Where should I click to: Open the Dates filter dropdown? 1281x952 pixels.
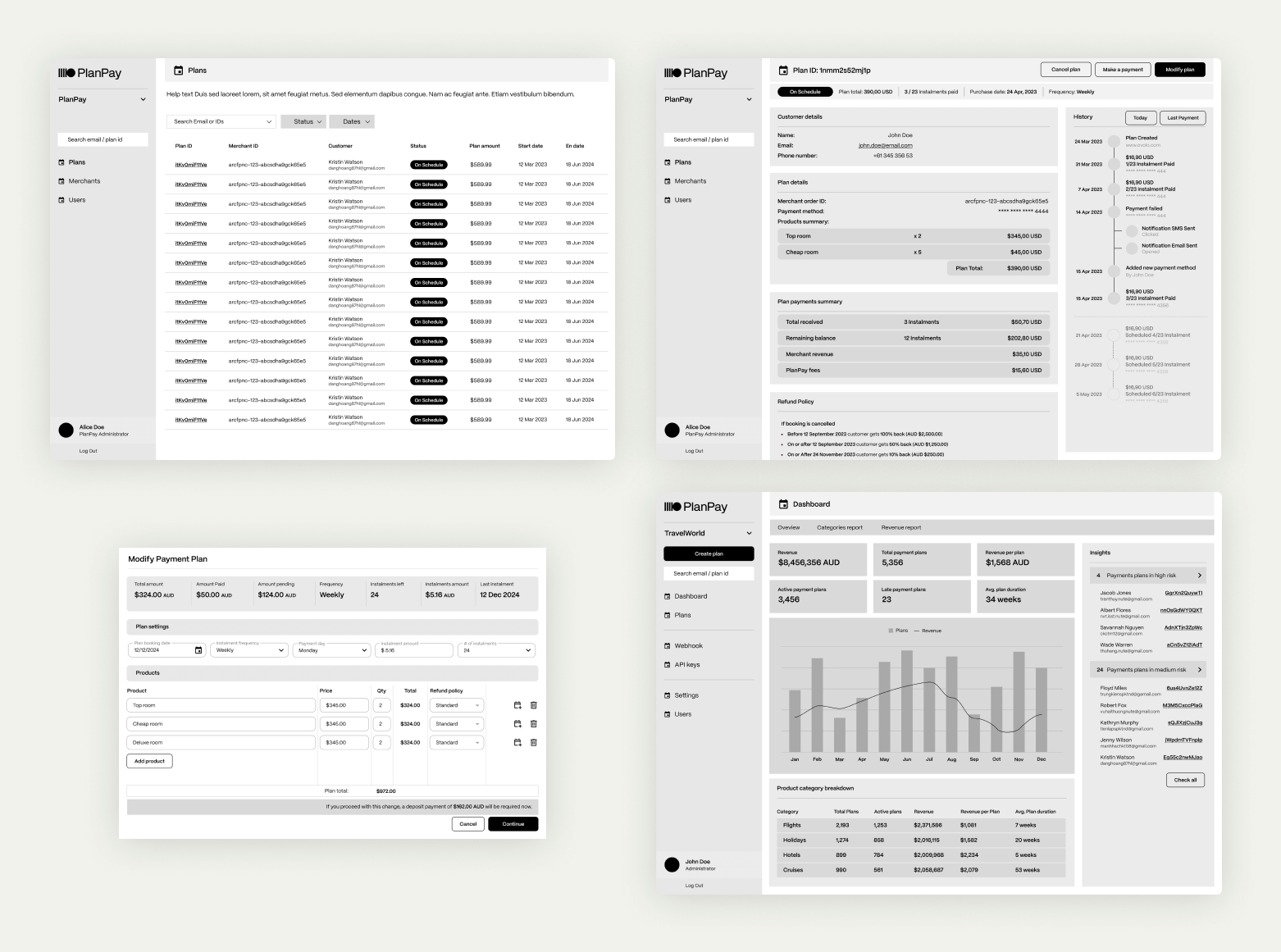352,121
